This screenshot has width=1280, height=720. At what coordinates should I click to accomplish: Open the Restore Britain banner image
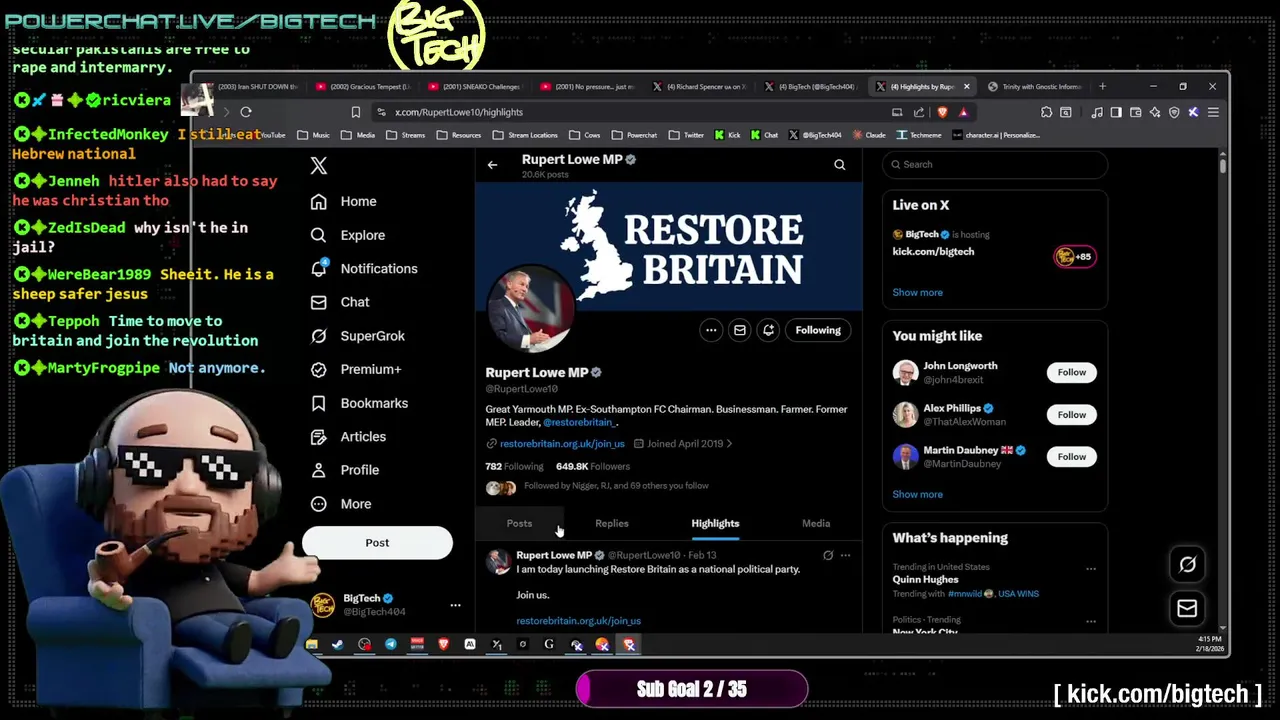669,245
